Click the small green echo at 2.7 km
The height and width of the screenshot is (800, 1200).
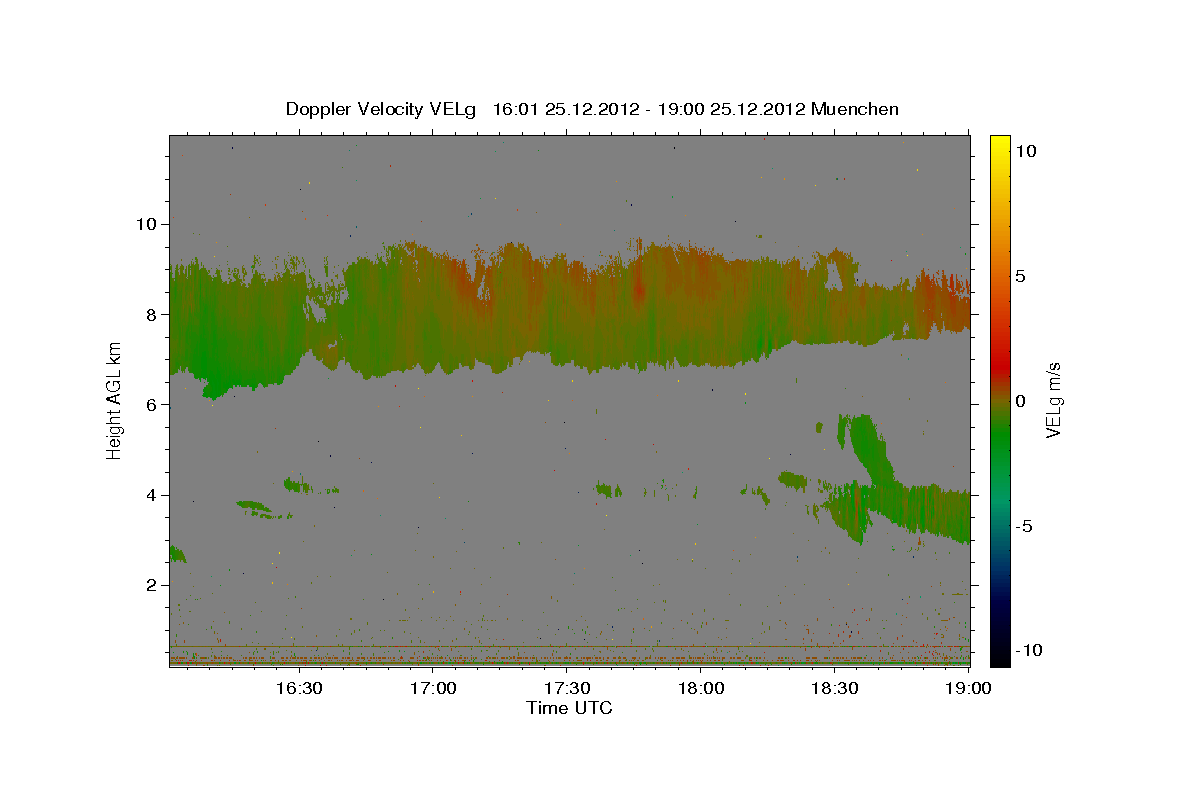click(x=177, y=554)
